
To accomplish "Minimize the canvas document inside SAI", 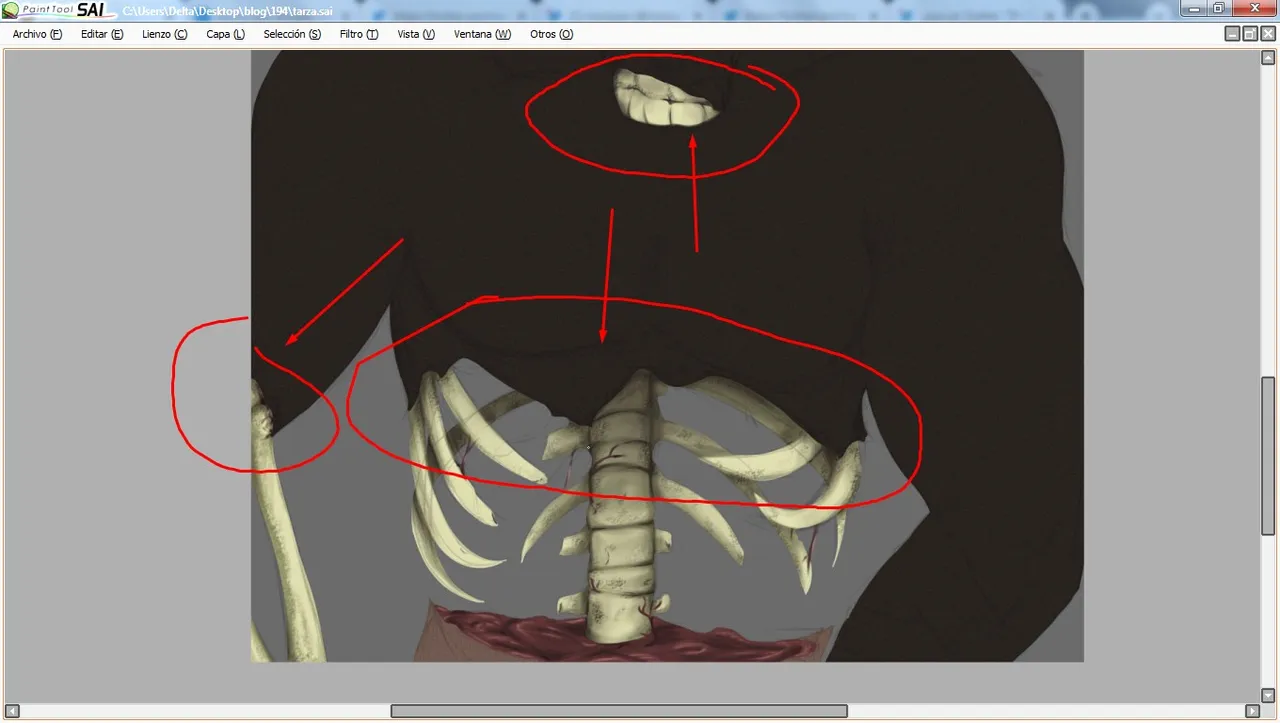I will click(x=1232, y=34).
